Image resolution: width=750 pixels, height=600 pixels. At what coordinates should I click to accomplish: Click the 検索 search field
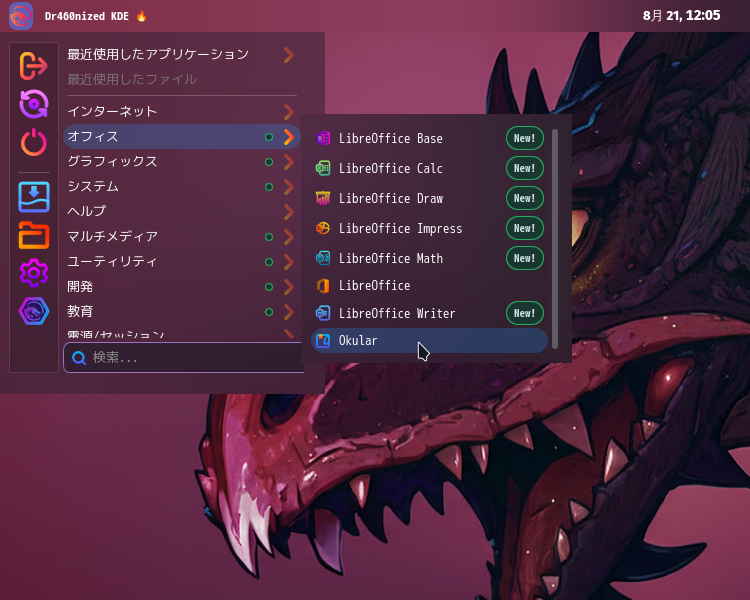184,357
